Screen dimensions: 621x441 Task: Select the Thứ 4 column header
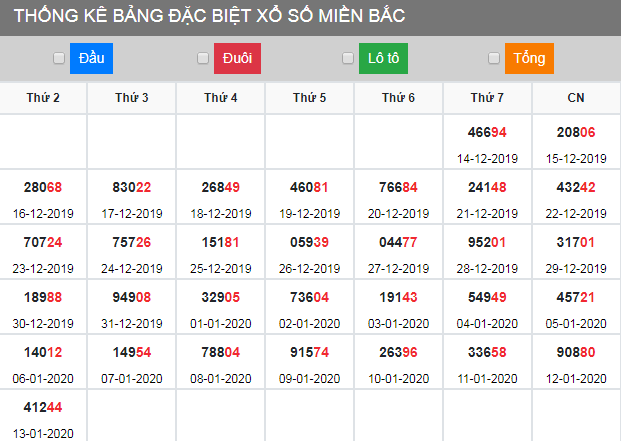click(x=220, y=97)
